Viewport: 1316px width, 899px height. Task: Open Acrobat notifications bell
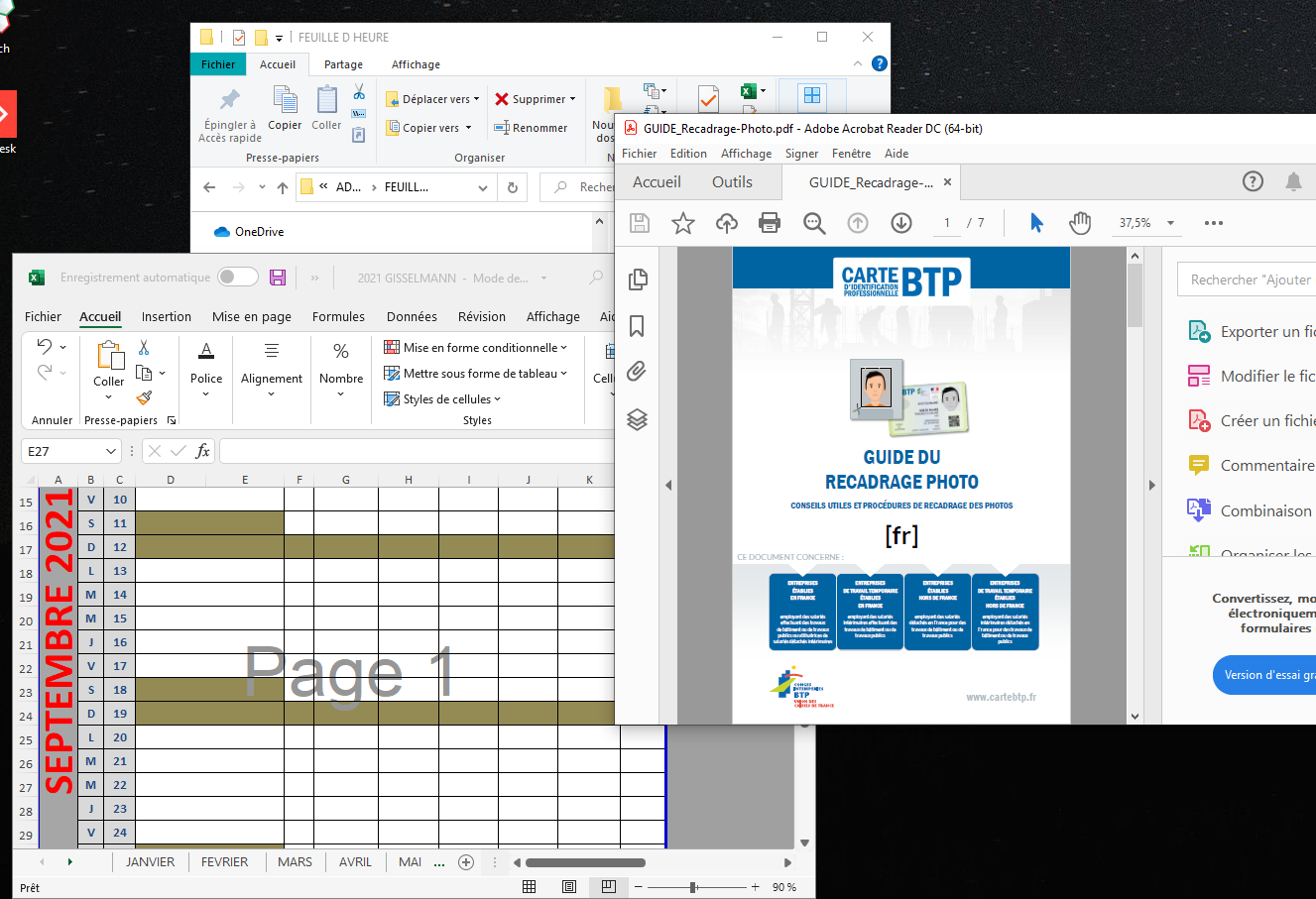click(x=1293, y=181)
